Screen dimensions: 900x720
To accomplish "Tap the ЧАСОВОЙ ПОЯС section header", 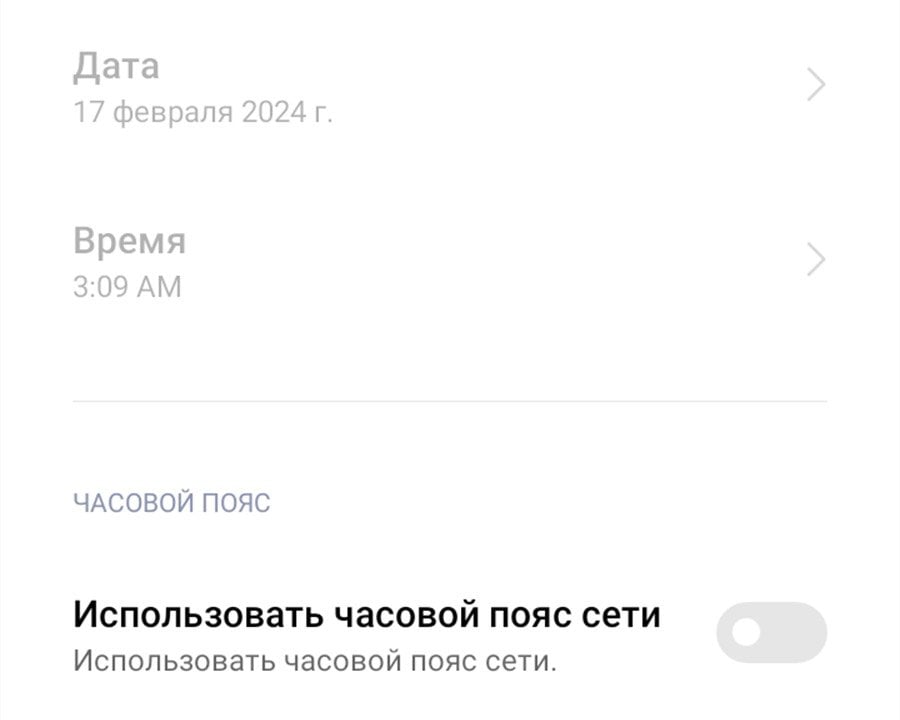I will coord(172,503).
